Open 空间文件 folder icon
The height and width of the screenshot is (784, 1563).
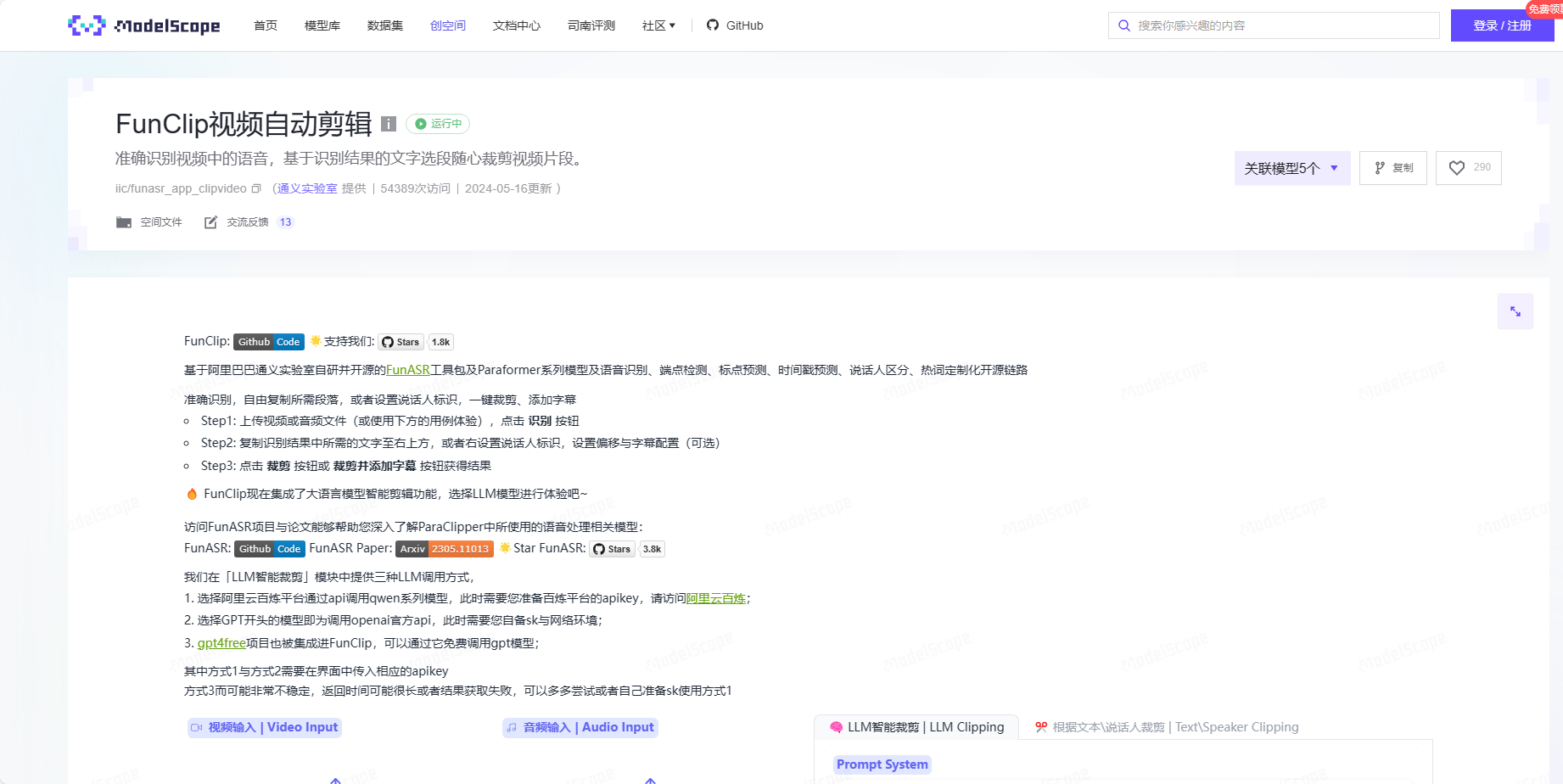[124, 222]
